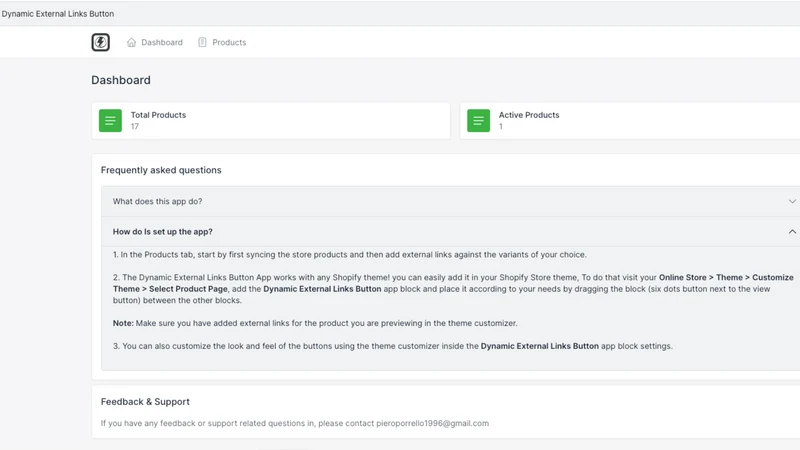Click the lightning bolt app logo
800x450 pixels.
[x=101, y=42]
